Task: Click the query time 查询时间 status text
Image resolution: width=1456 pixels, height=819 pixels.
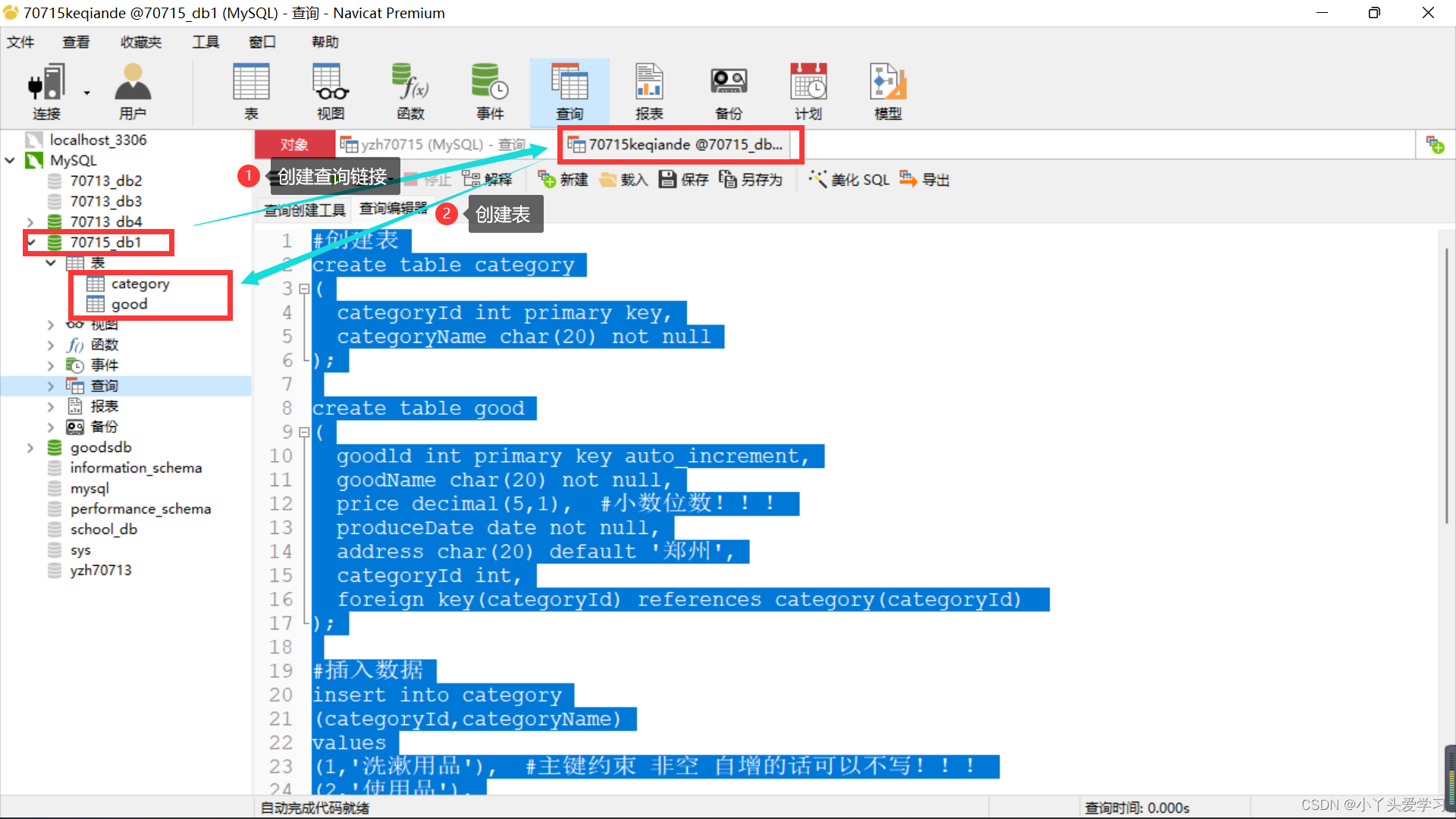Action: click(x=1137, y=808)
